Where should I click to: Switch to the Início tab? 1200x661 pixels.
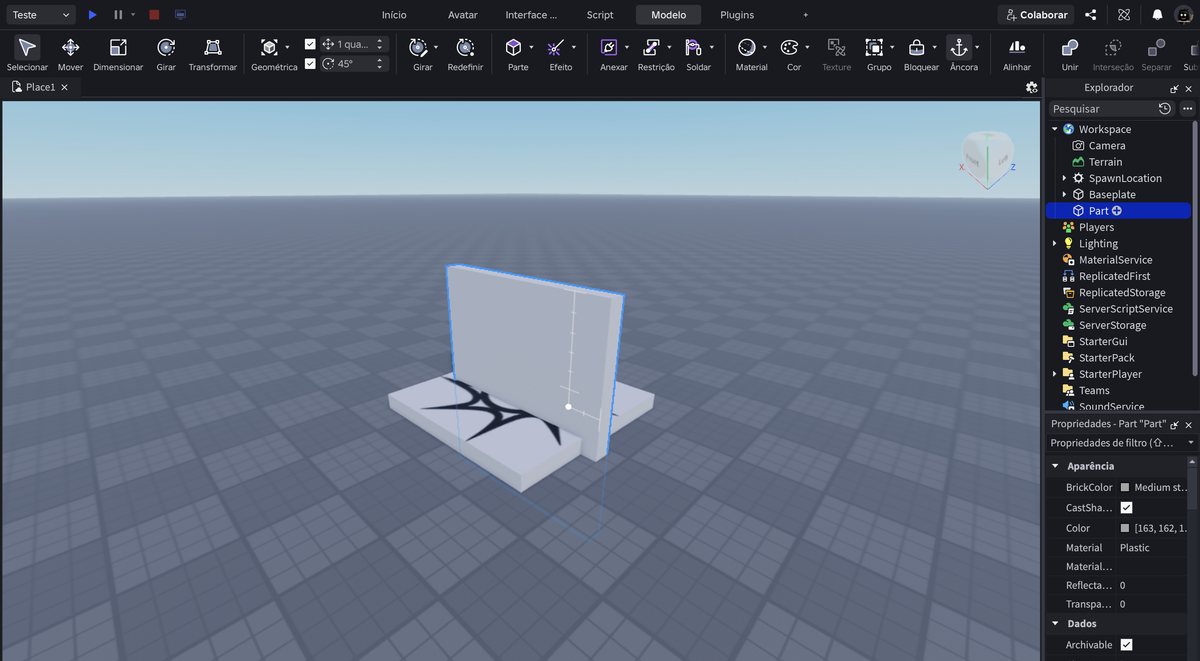tap(394, 15)
